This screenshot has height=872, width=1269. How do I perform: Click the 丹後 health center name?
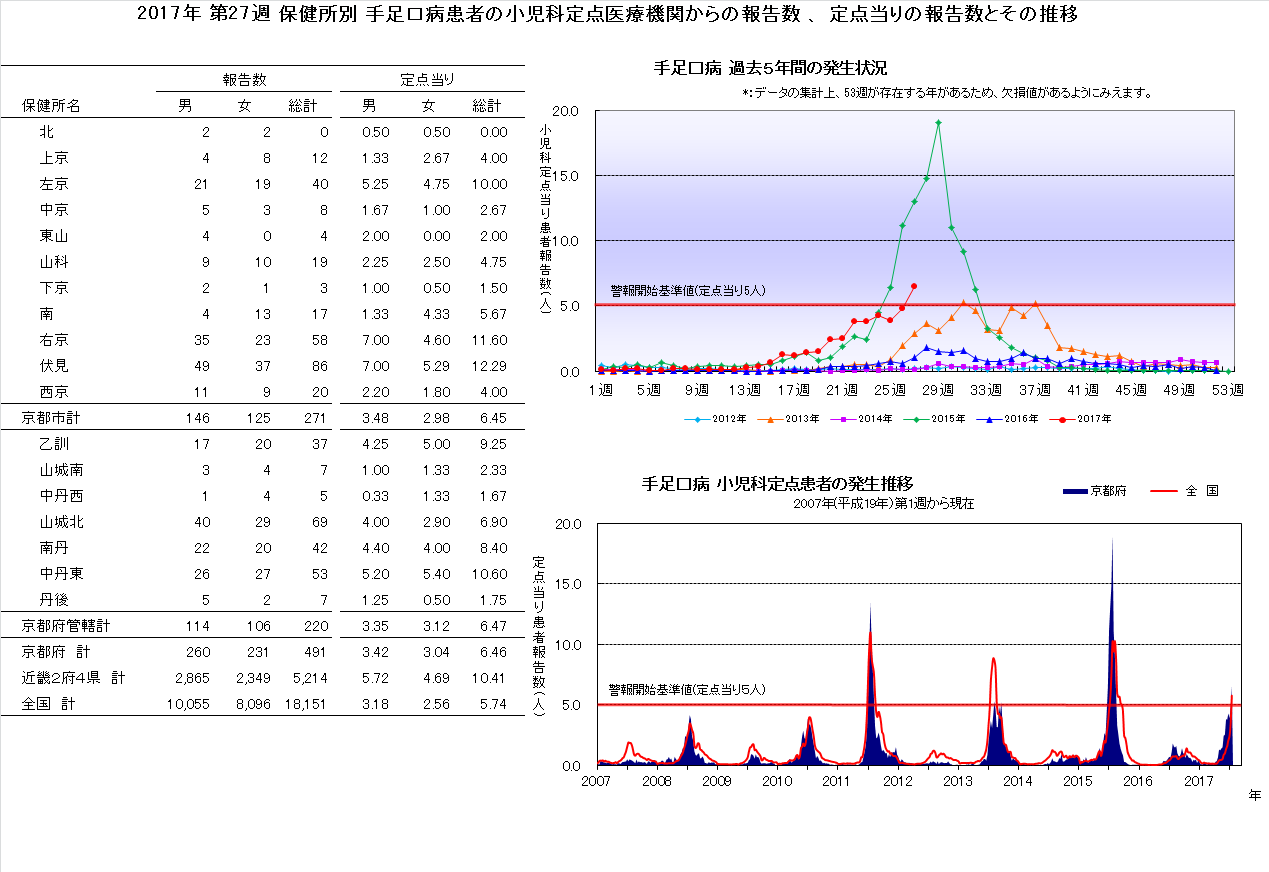tap(54, 600)
